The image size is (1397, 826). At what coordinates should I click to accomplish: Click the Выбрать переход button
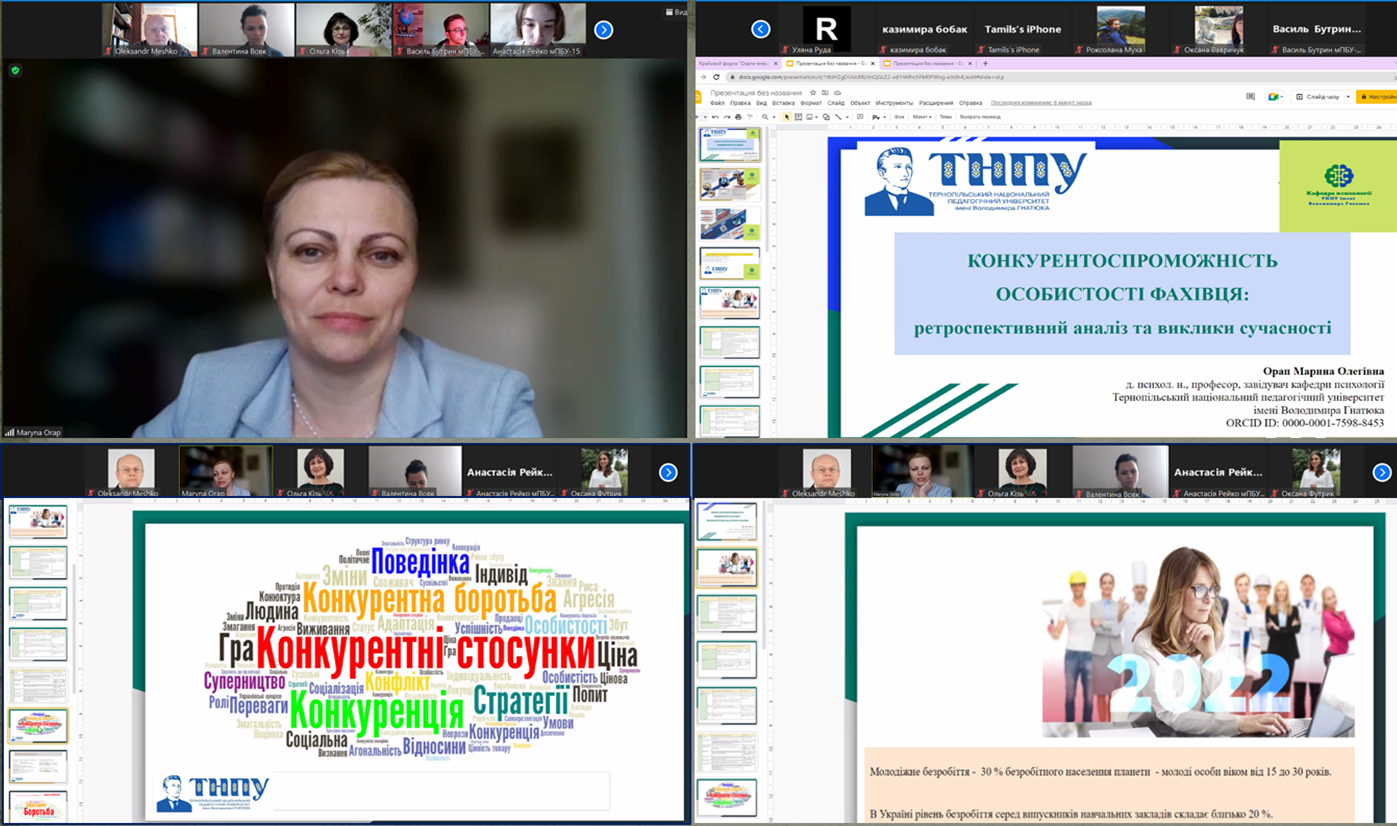[979, 117]
